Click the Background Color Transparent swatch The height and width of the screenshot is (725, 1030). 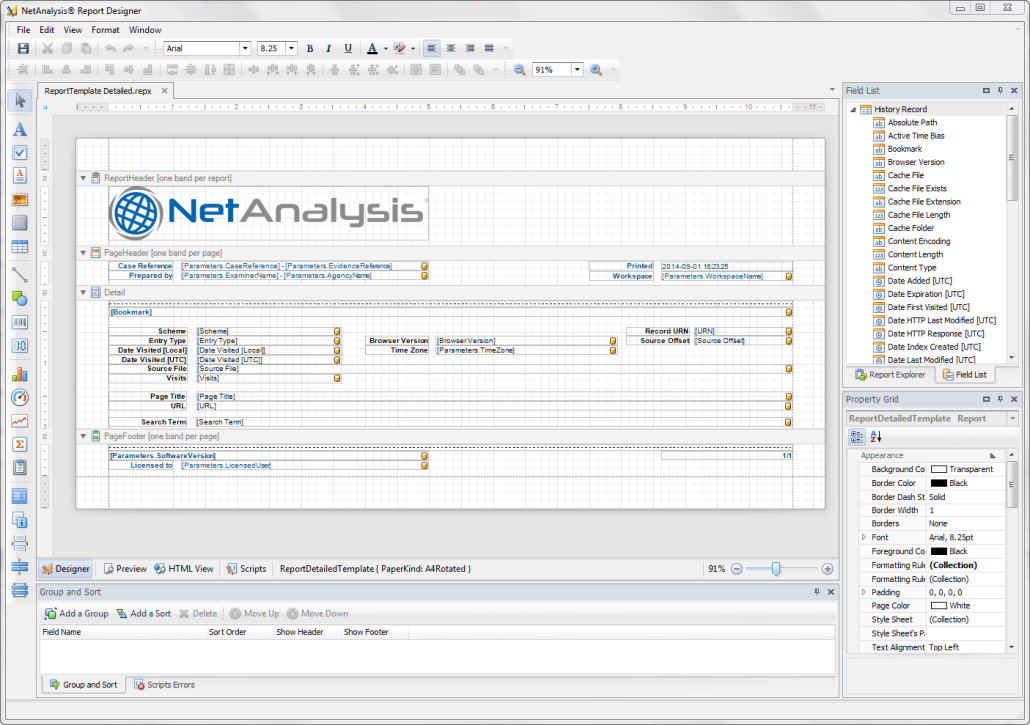938,469
